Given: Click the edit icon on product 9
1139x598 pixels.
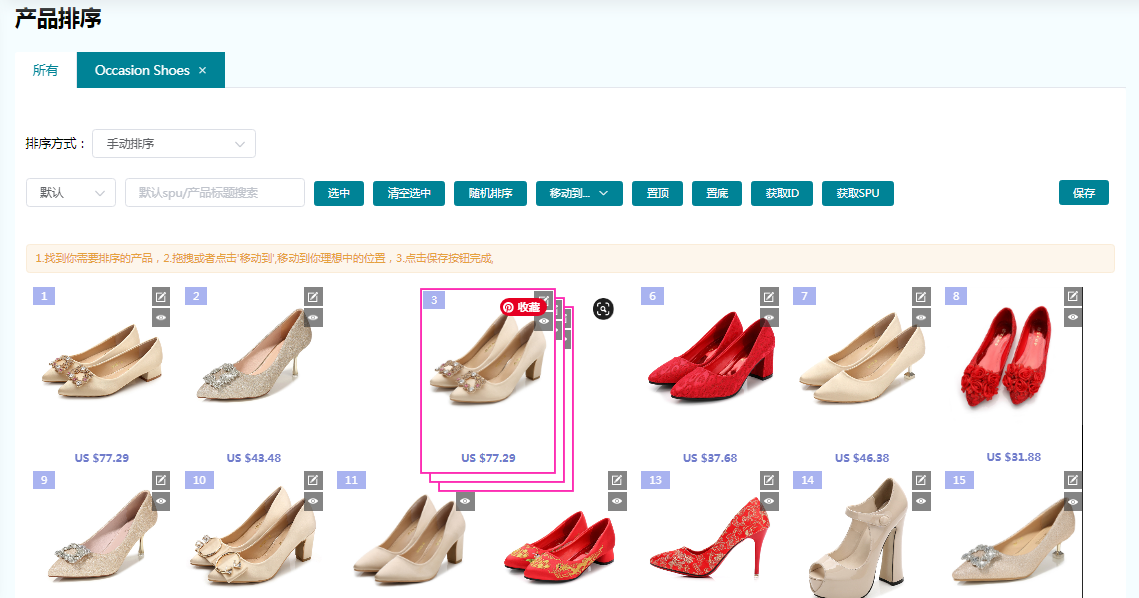Looking at the screenshot, I should pyautogui.click(x=161, y=480).
